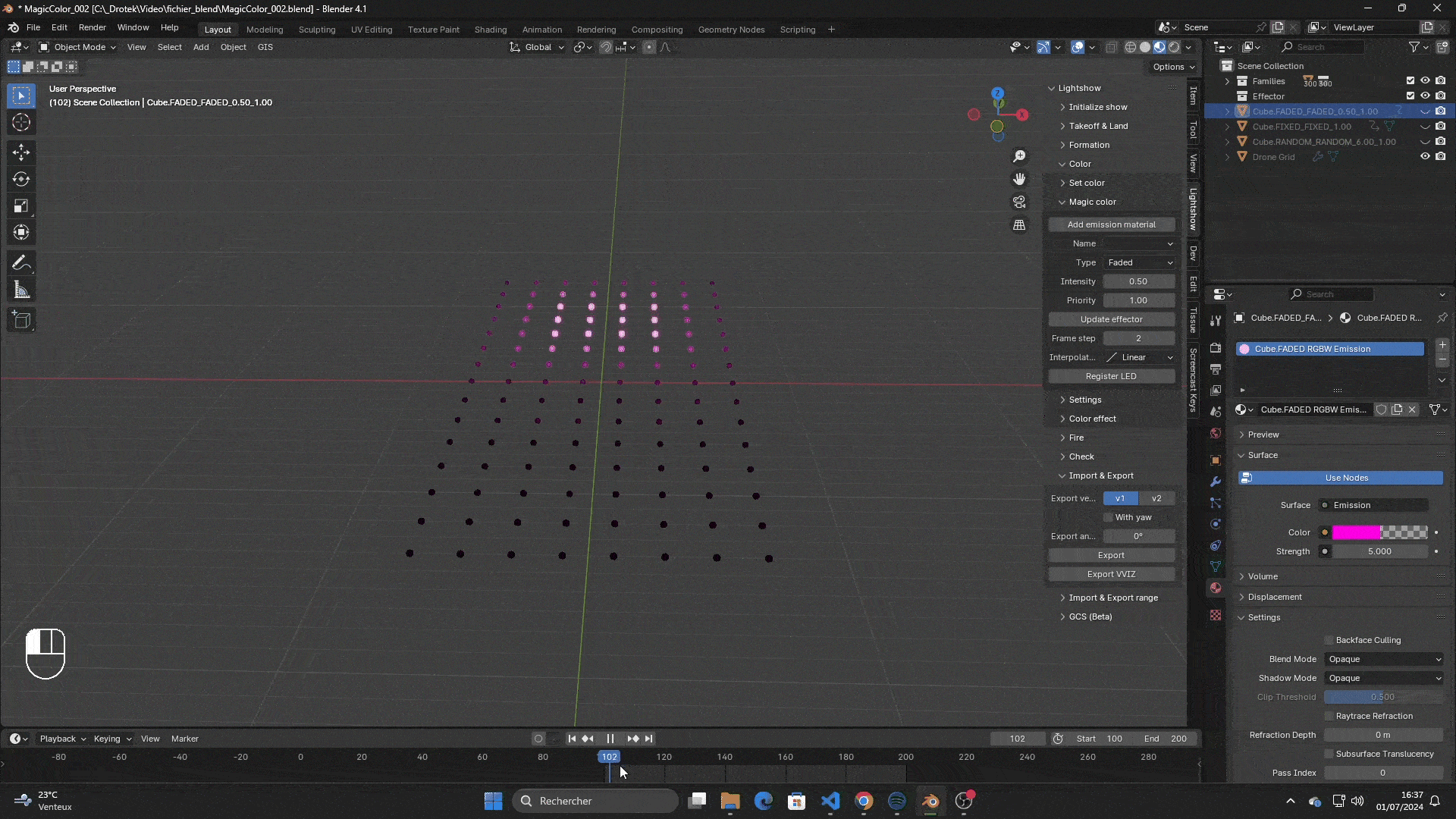Hide Drone Grid in viewport
Image resolution: width=1456 pixels, height=819 pixels.
[1425, 157]
